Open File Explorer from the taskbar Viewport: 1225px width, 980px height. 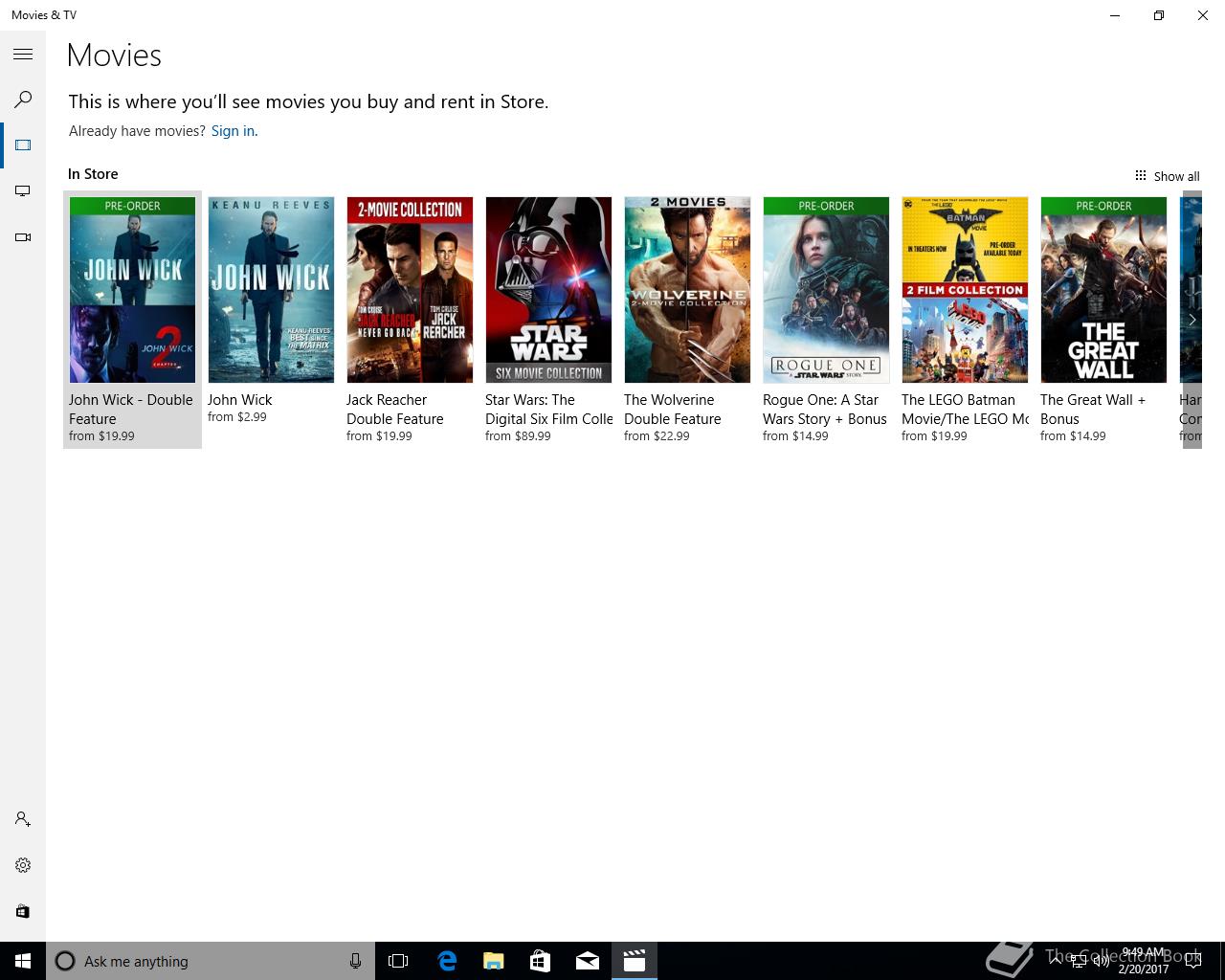(x=494, y=961)
